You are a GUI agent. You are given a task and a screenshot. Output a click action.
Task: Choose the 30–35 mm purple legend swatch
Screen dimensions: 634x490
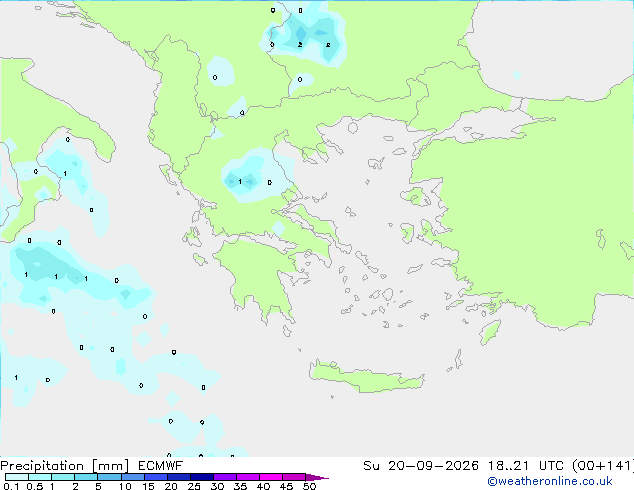225,477
